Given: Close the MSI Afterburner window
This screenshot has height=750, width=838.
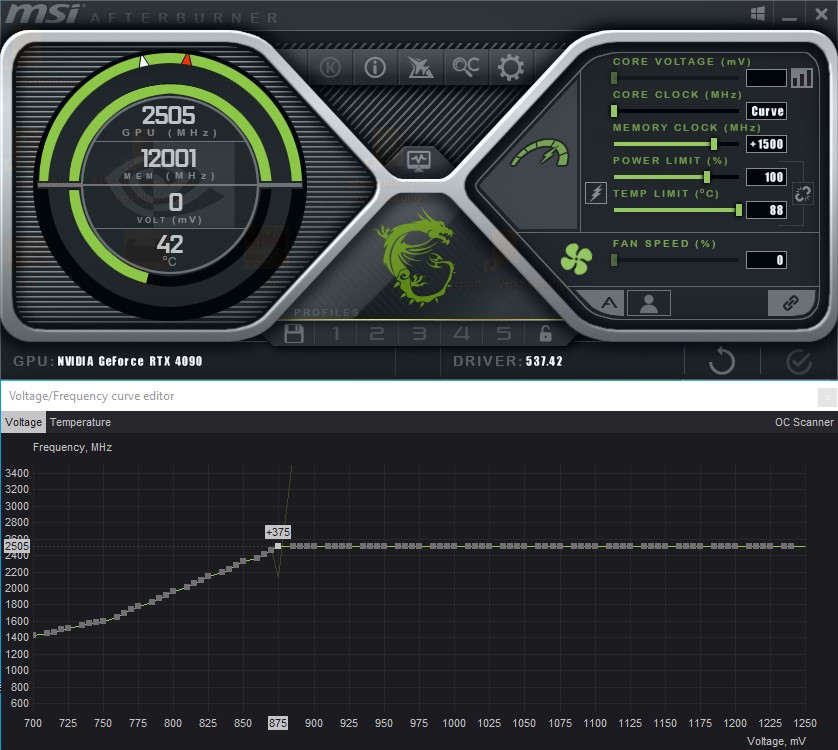Looking at the screenshot, I should [x=821, y=14].
